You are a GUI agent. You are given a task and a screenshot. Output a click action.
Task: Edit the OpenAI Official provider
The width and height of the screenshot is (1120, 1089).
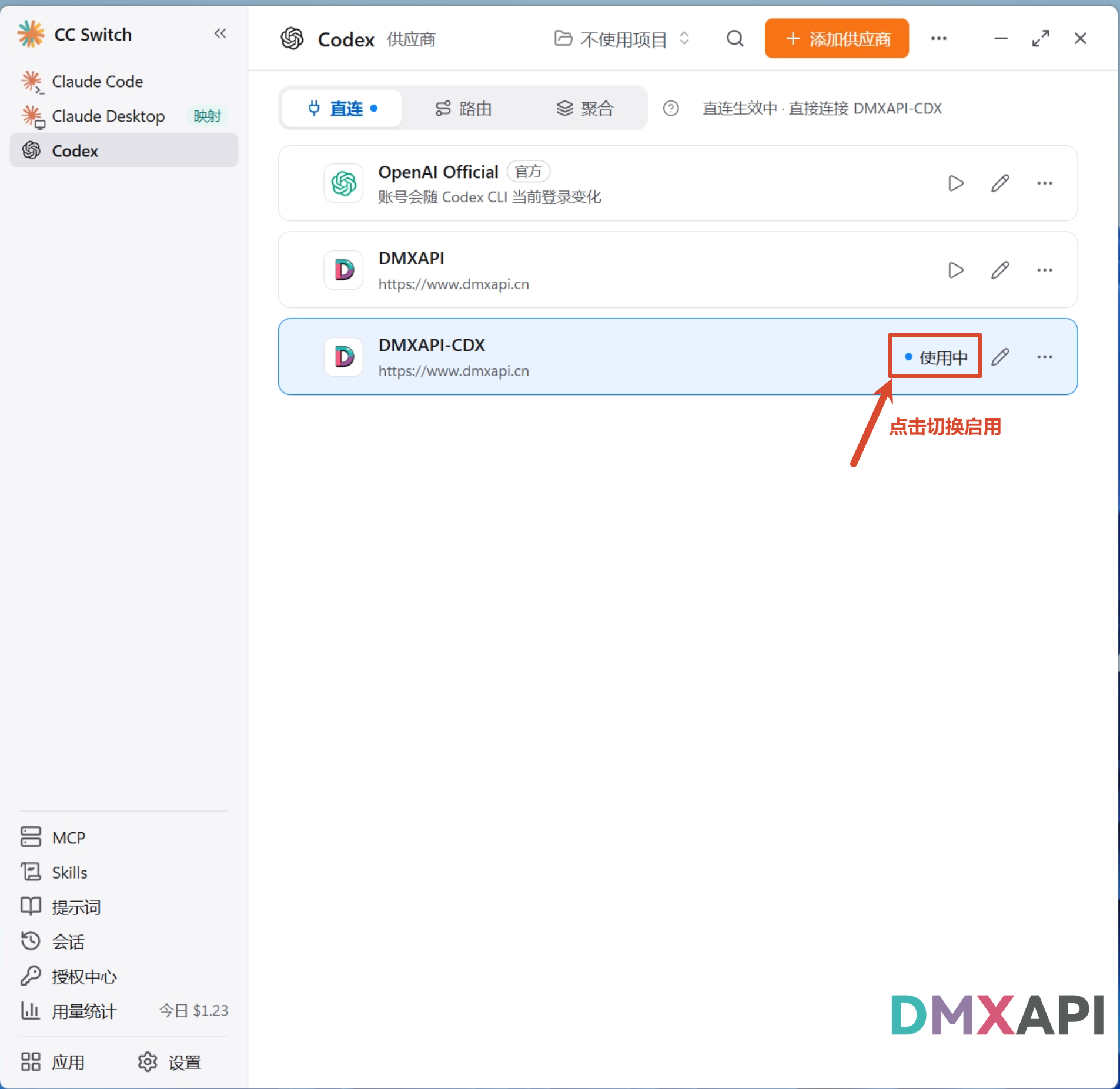point(1000,183)
